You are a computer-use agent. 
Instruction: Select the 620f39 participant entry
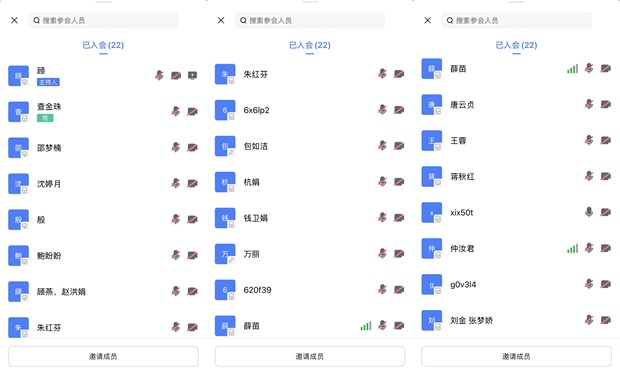pos(310,290)
